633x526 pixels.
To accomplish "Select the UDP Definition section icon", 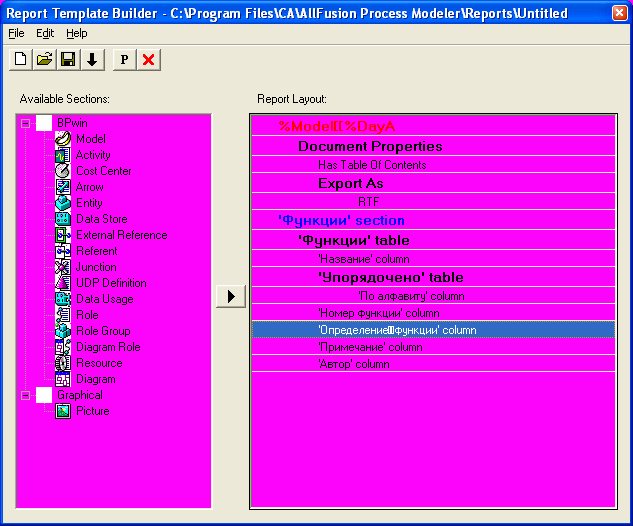I will click(x=63, y=283).
